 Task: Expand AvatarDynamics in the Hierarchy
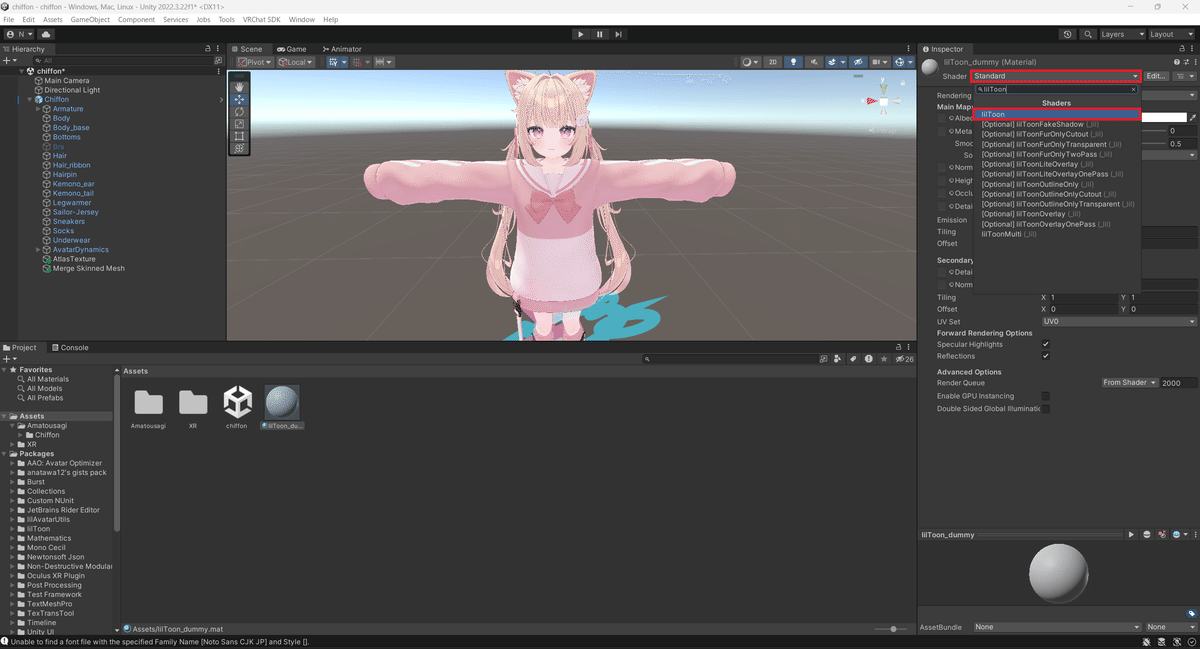pos(38,250)
